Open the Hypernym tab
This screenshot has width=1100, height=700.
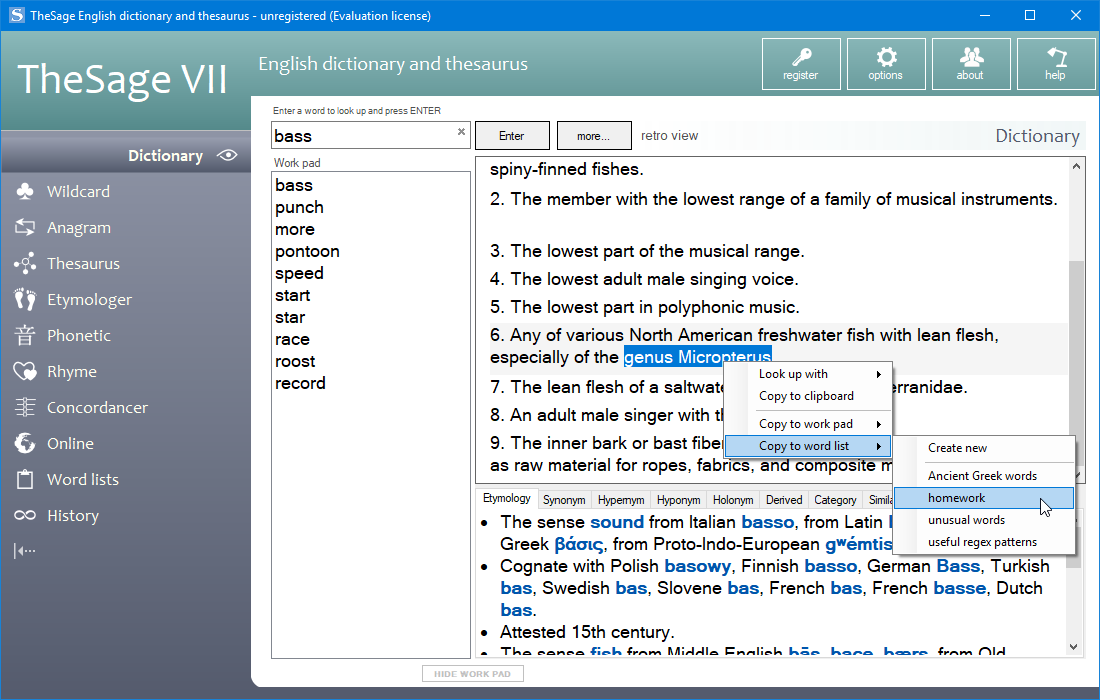pos(621,500)
